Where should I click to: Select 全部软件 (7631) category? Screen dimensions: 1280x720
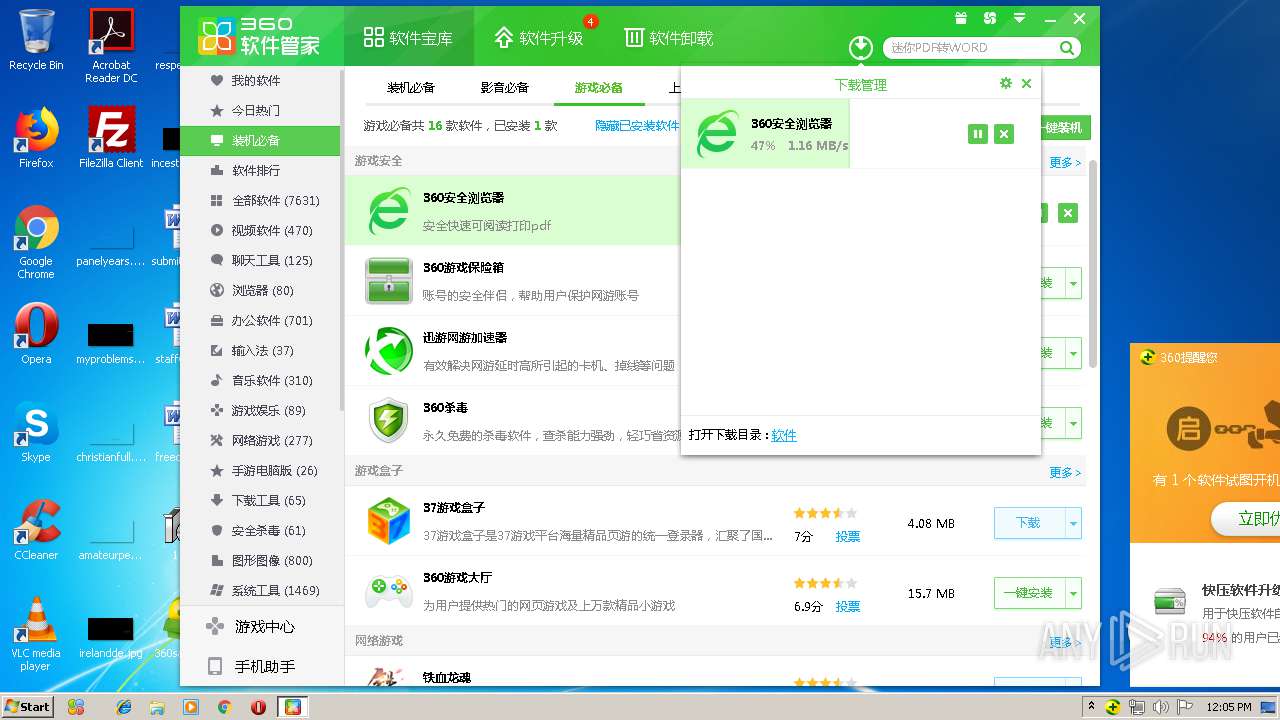pos(260,200)
